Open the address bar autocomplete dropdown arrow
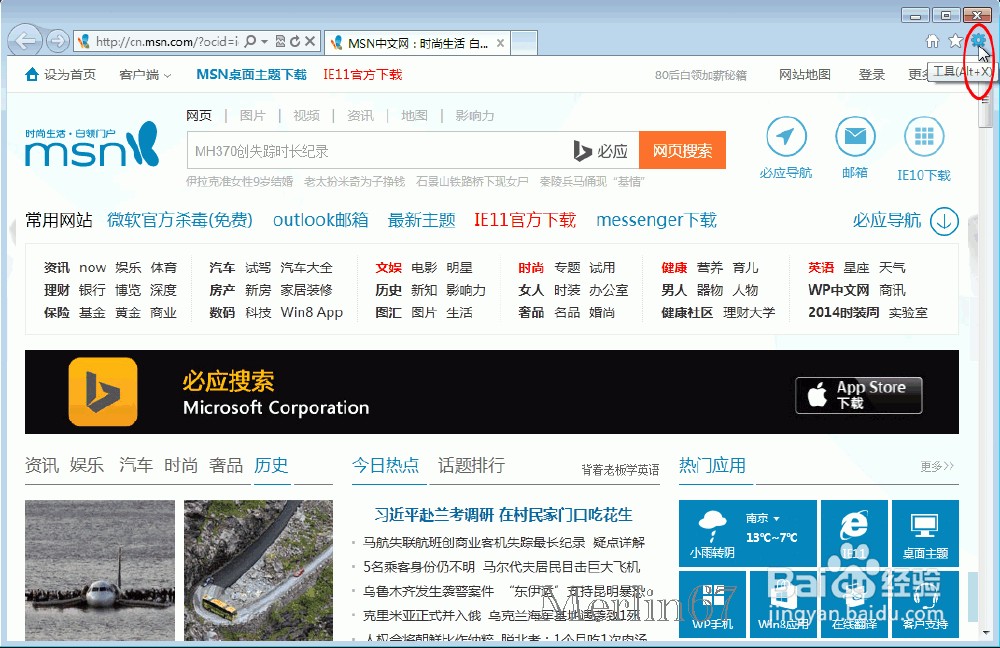The image size is (1000, 648). [x=264, y=41]
